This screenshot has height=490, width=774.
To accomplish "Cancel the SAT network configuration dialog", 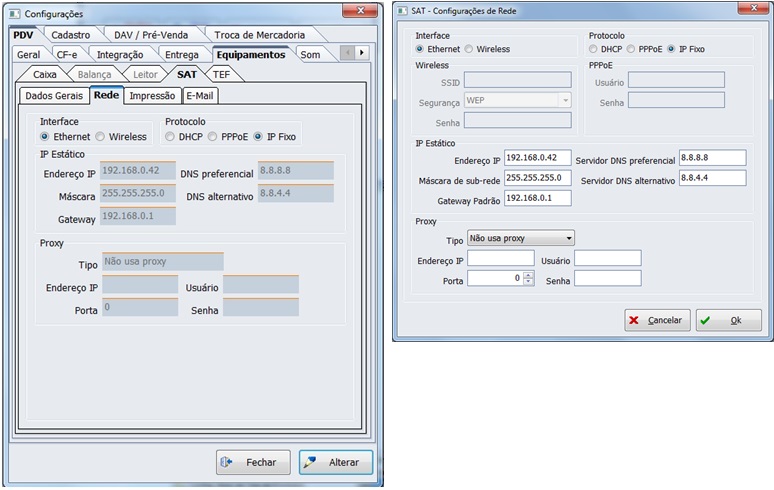I will pos(656,320).
